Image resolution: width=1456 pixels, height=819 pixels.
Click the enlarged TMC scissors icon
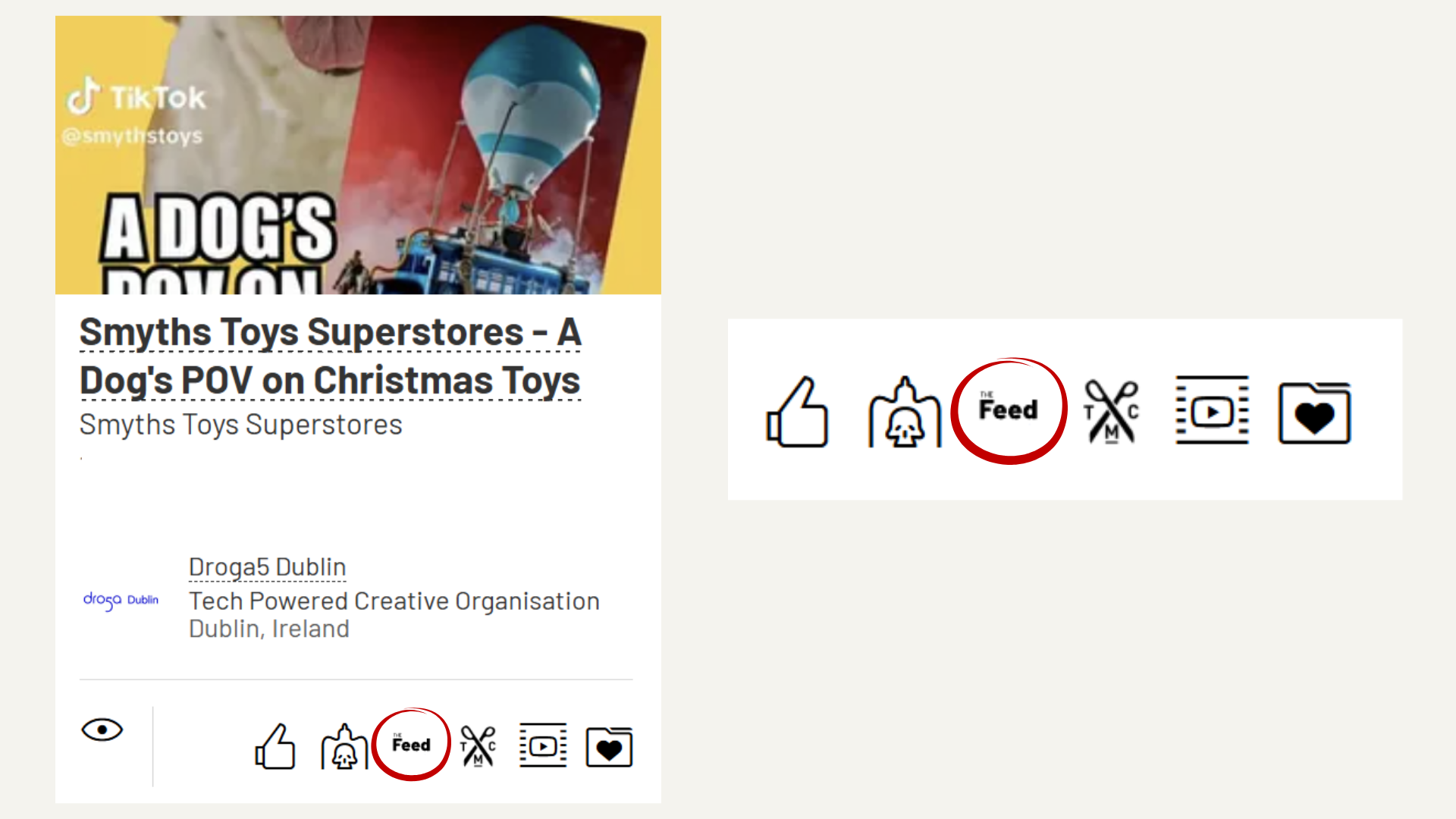tap(1111, 412)
